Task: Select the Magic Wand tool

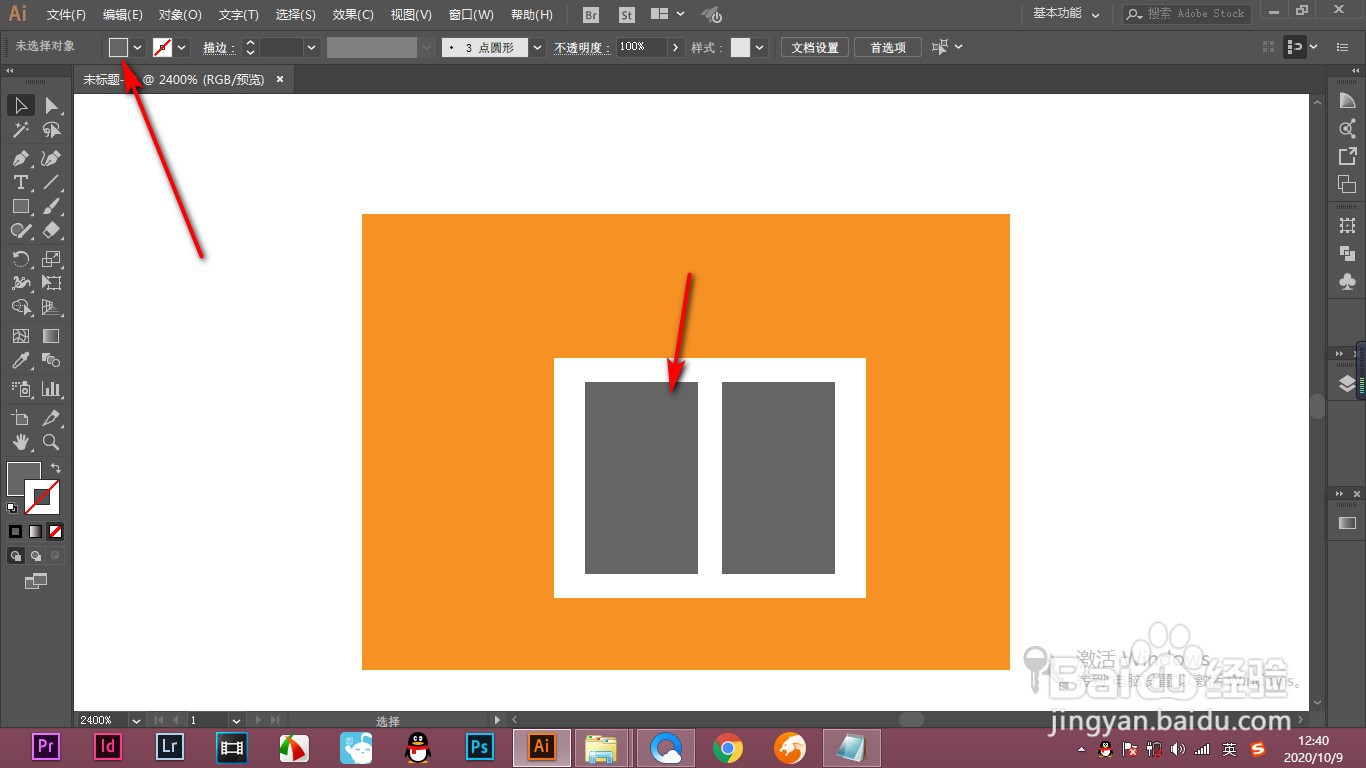Action: click(20, 130)
